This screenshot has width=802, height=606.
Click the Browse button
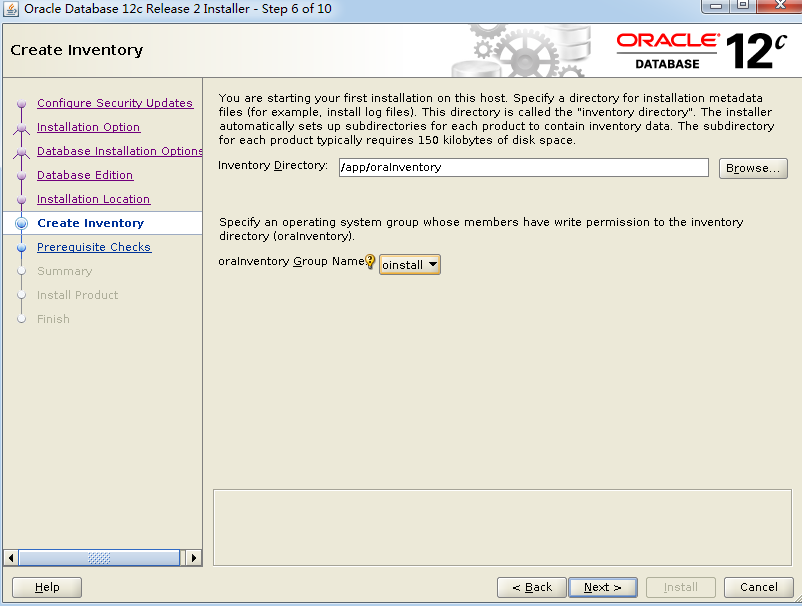753,168
